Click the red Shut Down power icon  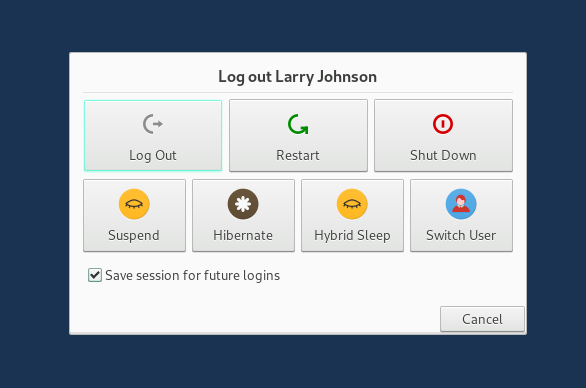443,124
